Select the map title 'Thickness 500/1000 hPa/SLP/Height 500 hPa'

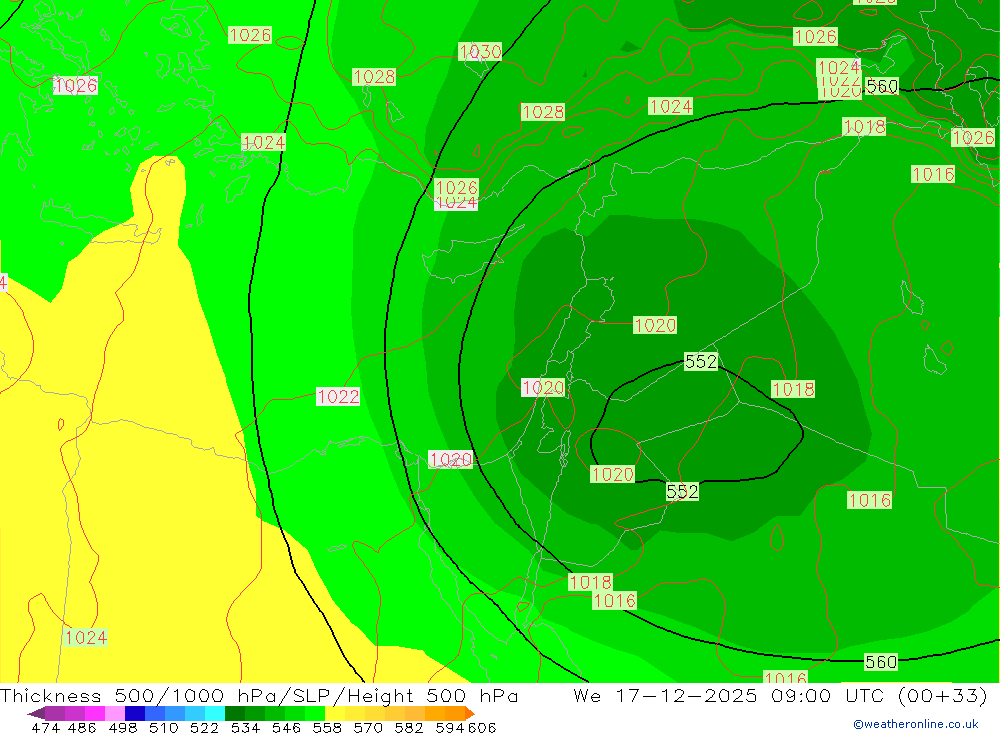pyautogui.click(x=259, y=695)
